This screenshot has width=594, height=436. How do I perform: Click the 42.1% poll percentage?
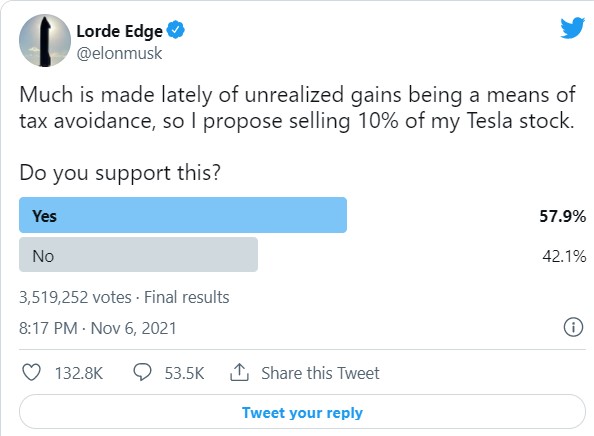pos(564,256)
